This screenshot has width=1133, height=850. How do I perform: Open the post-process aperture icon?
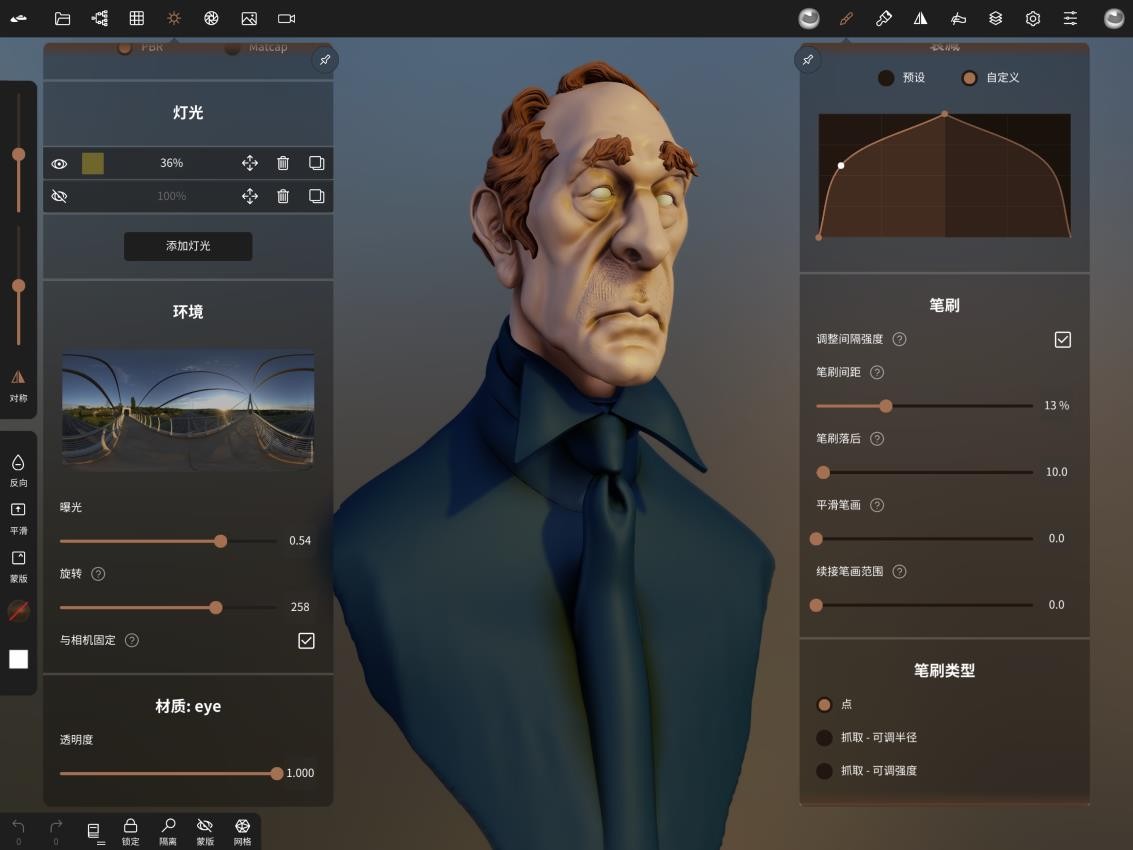click(210, 17)
